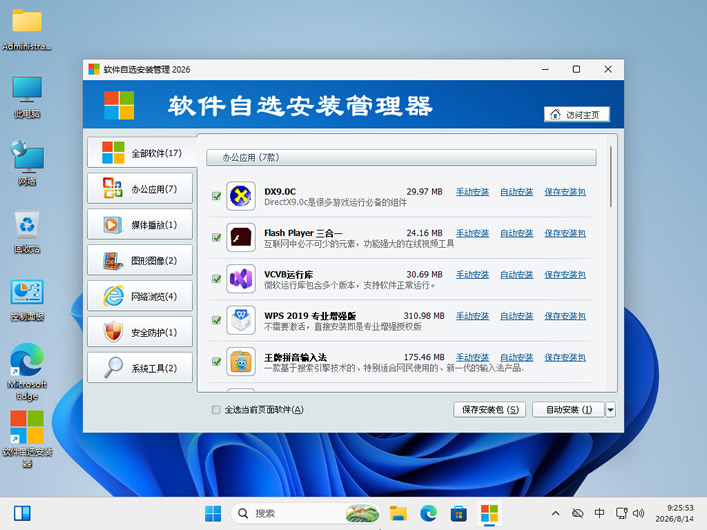Open File Explorer from the taskbar
This screenshot has height=530, width=707.
[x=398, y=513]
